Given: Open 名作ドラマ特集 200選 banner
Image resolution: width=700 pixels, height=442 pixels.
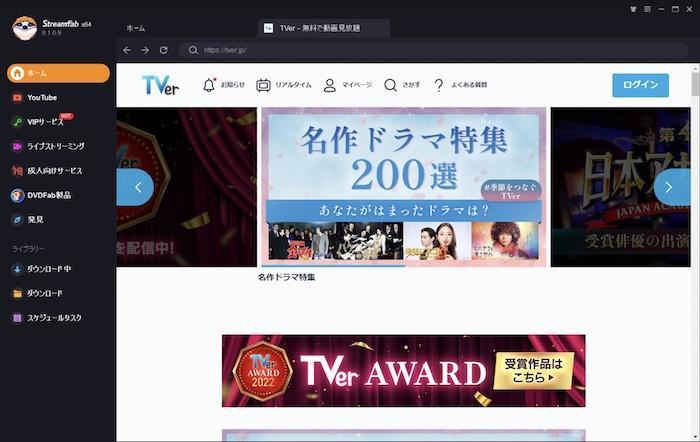Looking at the screenshot, I should (x=404, y=187).
